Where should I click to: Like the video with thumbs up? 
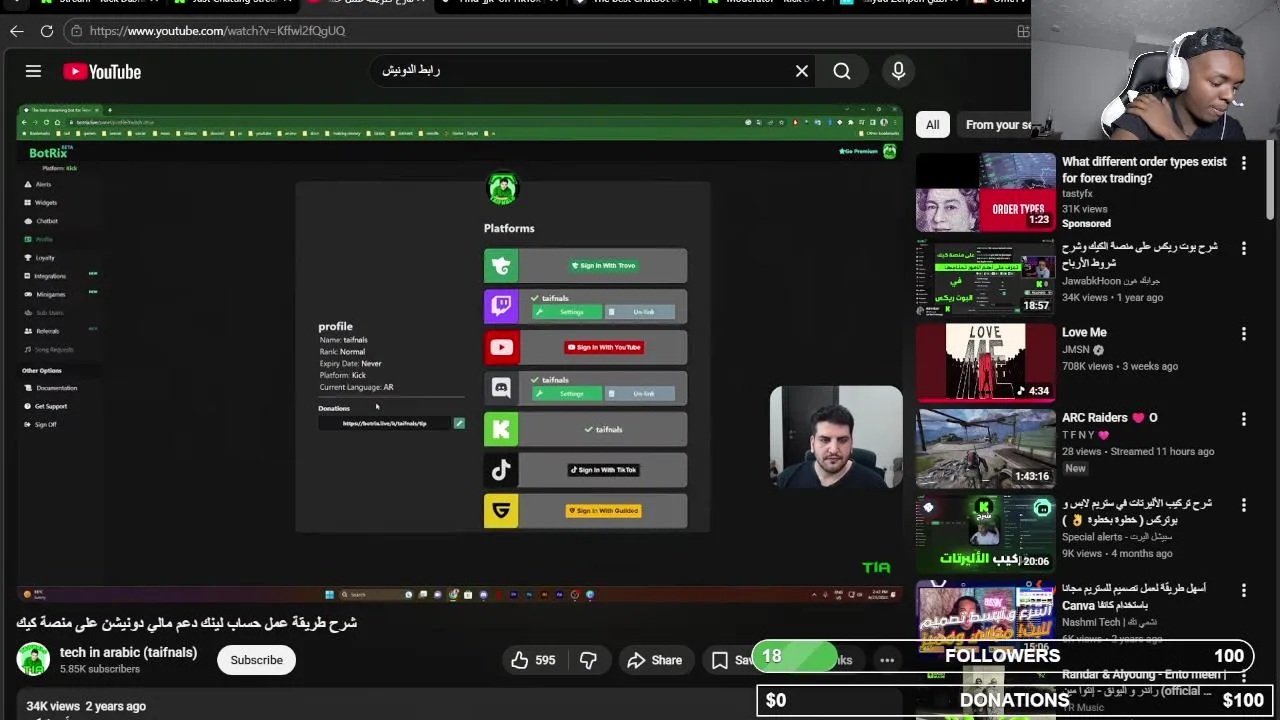[533, 660]
